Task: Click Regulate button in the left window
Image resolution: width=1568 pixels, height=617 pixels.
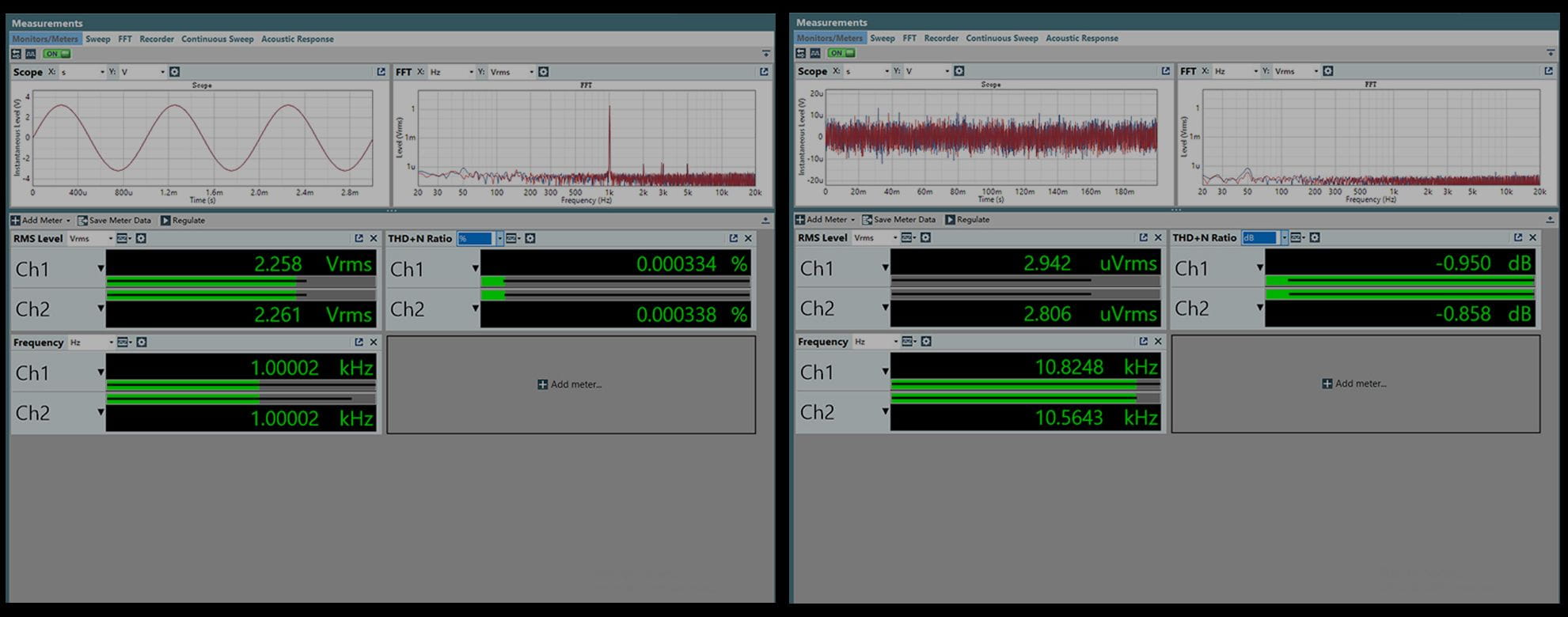Action: [x=183, y=221]
